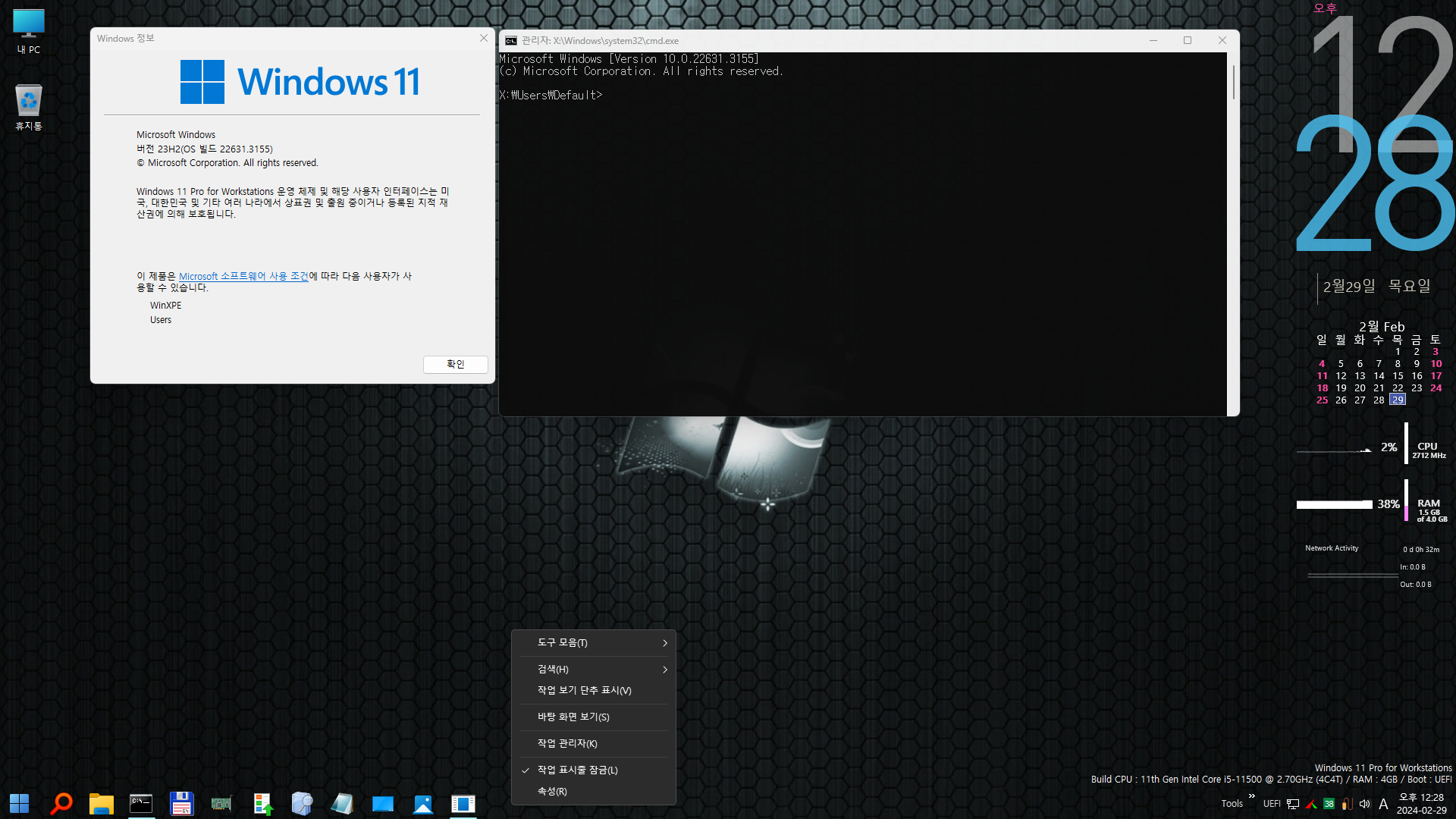The height and width of the screenshot is (819, 1456).
Task: Open the blue screen monitor icon on taskbar
Action: point(382,803)
